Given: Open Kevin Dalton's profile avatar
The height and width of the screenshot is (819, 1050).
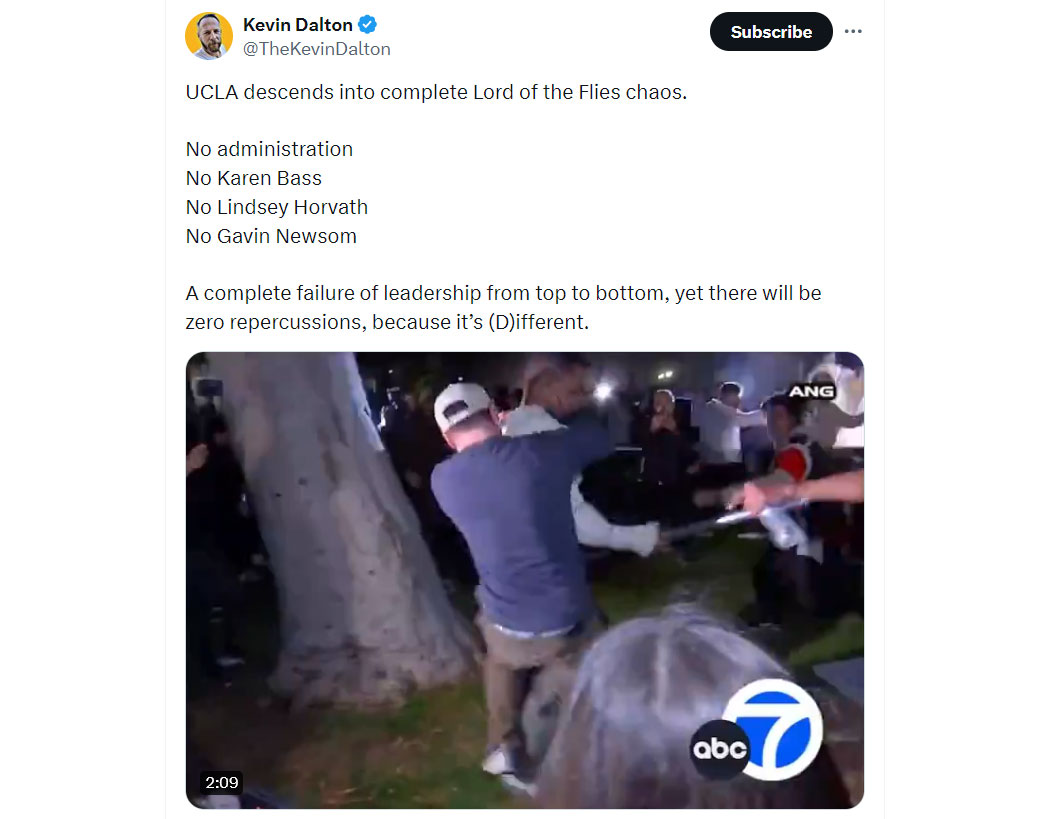Looking at the screenshot, I should [x=209, y=35].
